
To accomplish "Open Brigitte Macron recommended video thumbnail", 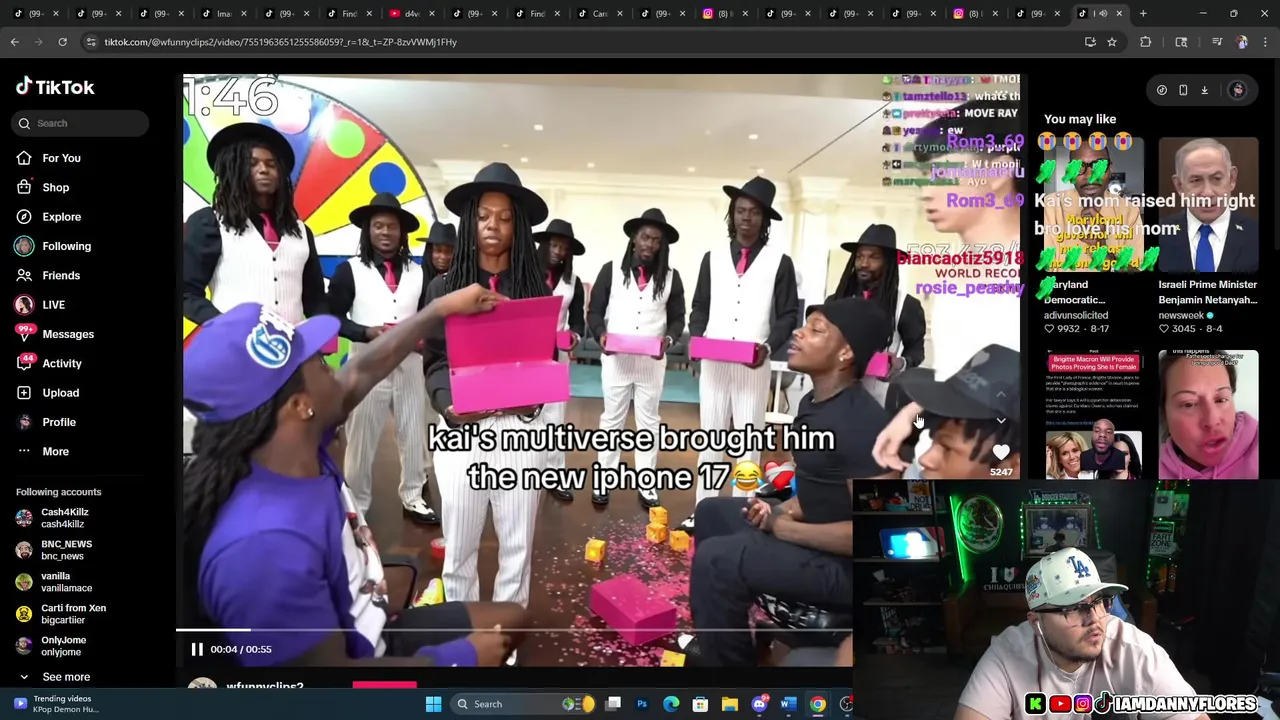I will click(1094, 414).
